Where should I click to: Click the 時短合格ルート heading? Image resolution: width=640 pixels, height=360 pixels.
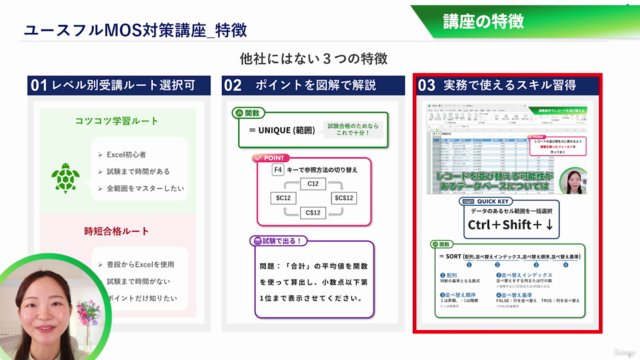coord(116,231)
